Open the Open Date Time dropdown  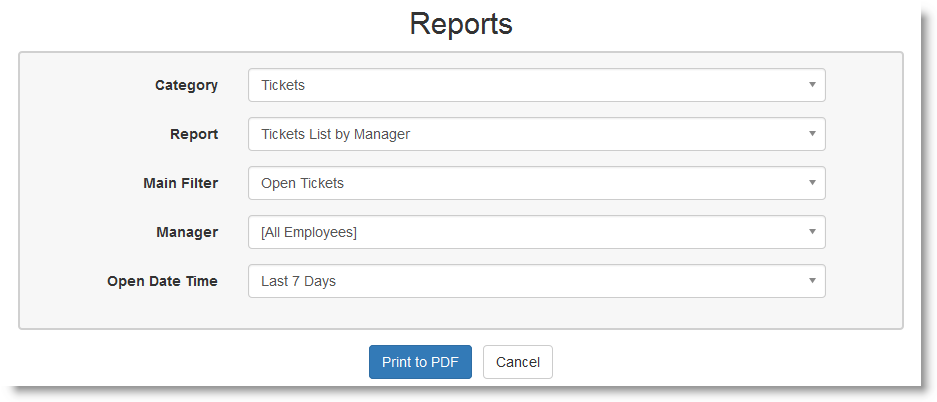pyautogui.click(x=536, y=281)
